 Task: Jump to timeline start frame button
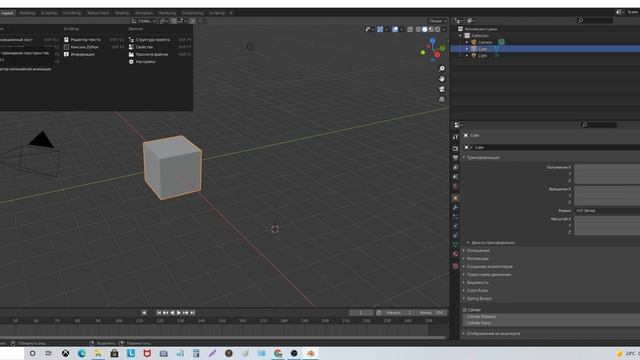(x=159, y=313)
